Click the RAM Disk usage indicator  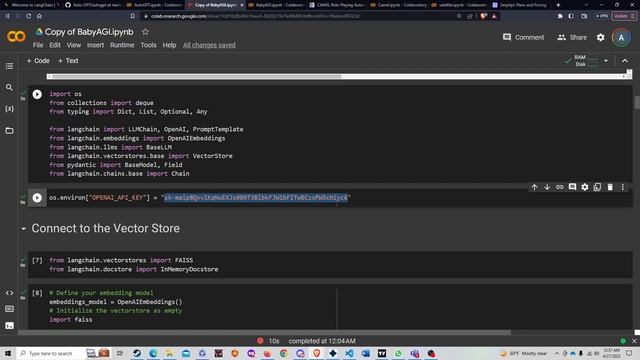pyautogui.click(x=586, y=61)
